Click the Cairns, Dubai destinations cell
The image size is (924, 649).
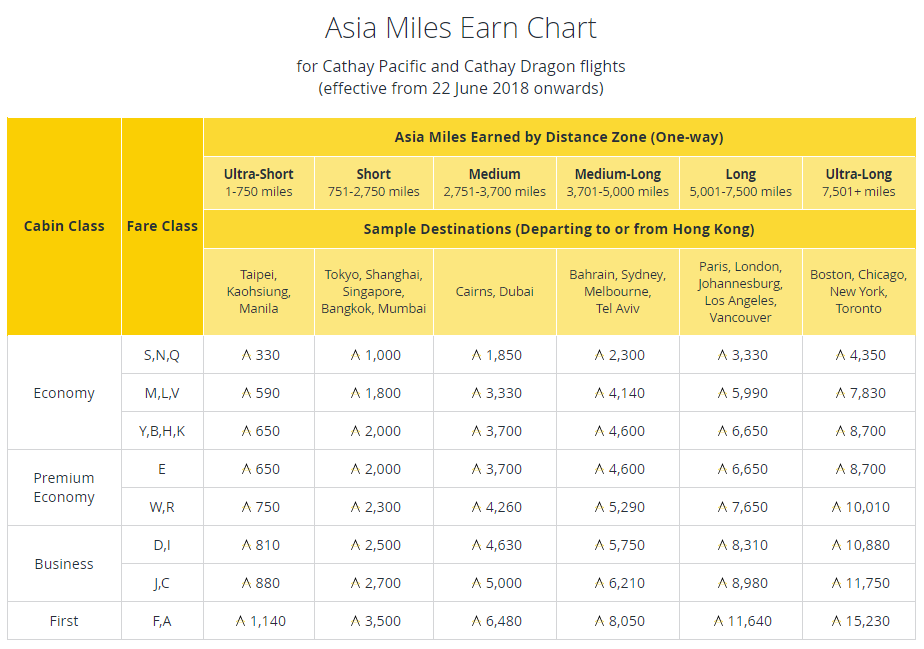(494, 292)
